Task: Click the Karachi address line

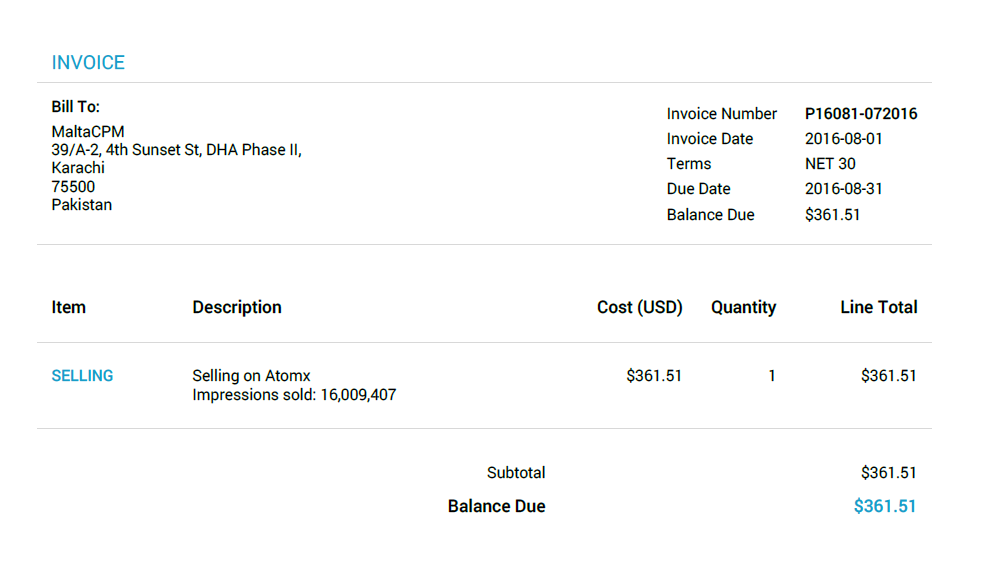Action: (x=78, y=168)
